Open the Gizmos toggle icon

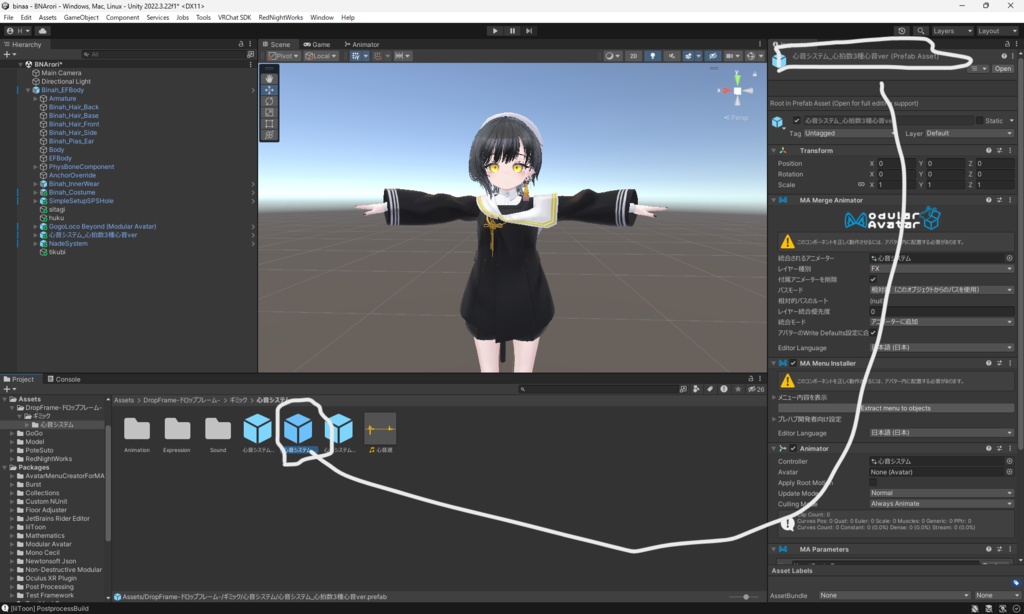coord(751,56)
